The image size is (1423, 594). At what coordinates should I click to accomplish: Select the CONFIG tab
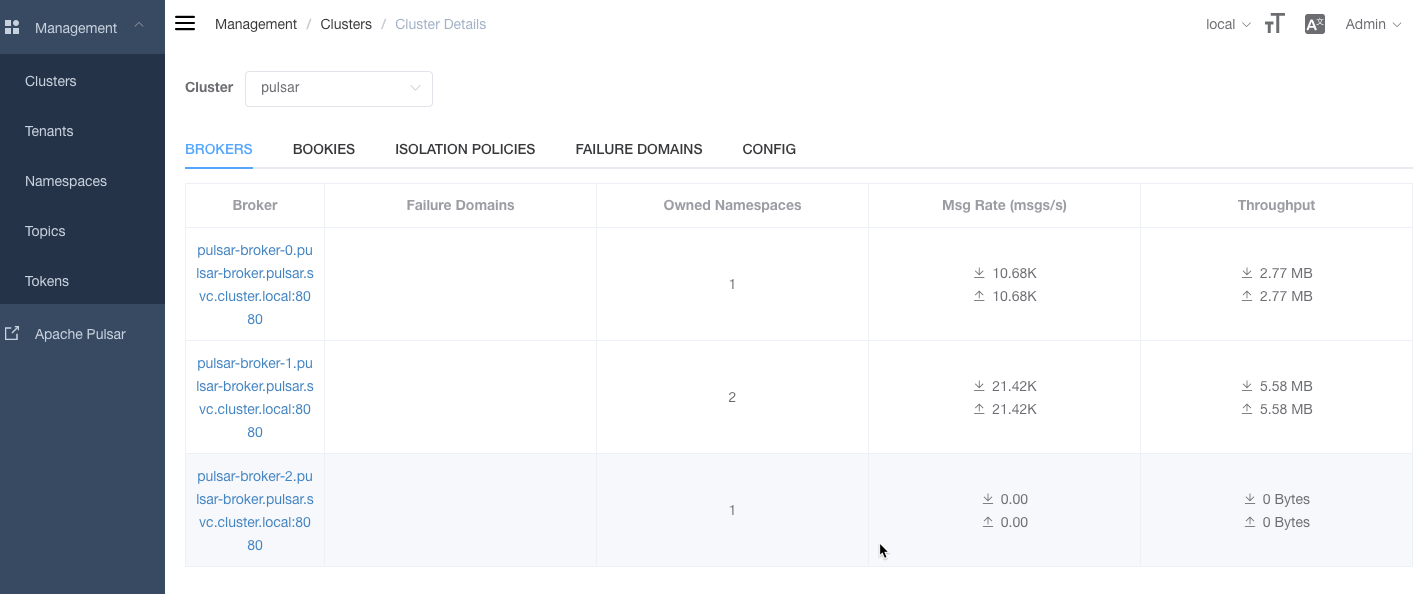769,149
